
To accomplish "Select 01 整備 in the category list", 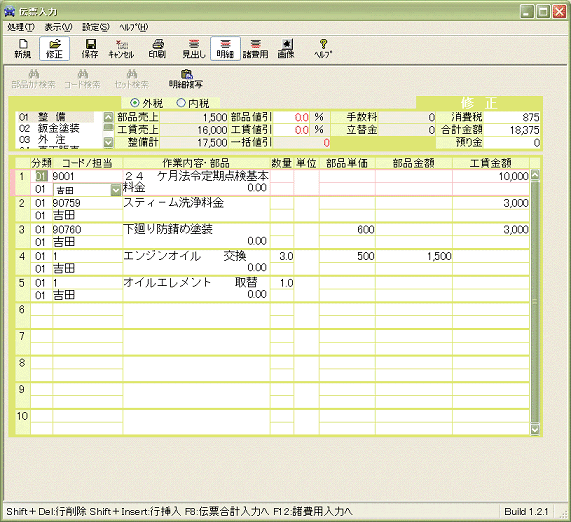I will click(x=55, y=117).
